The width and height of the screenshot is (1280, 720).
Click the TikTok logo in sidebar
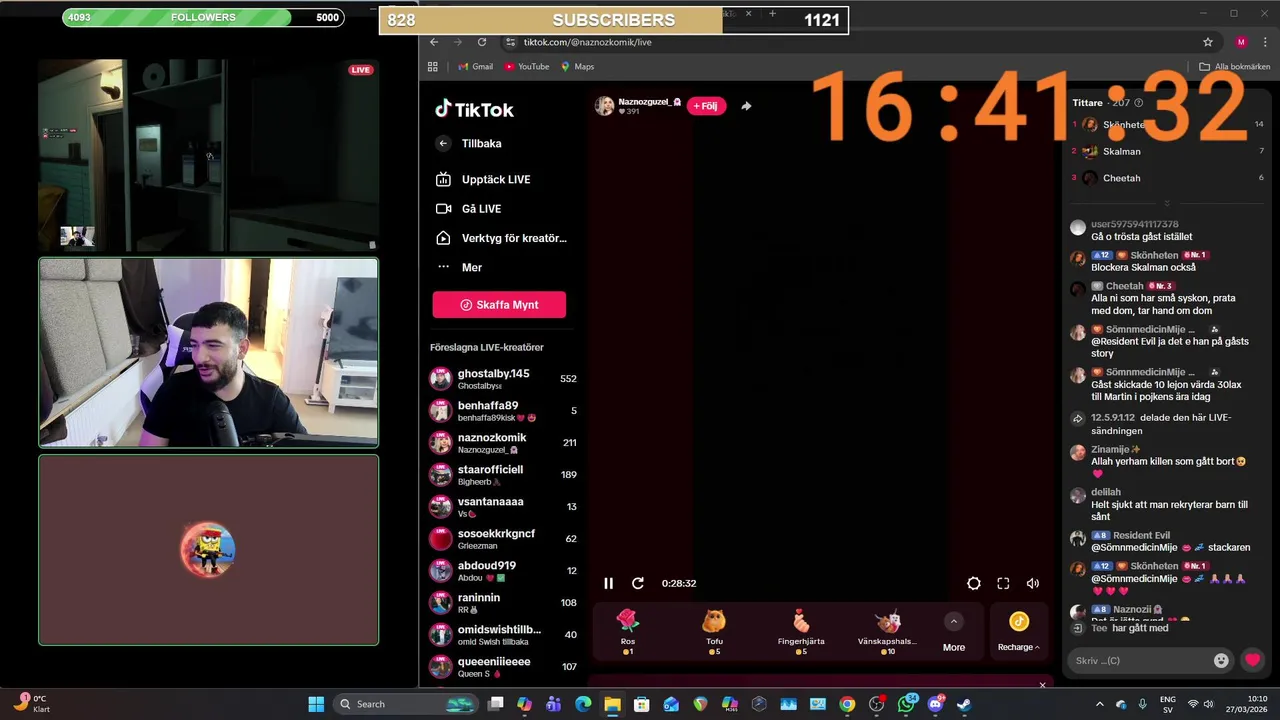pos(474,110)
